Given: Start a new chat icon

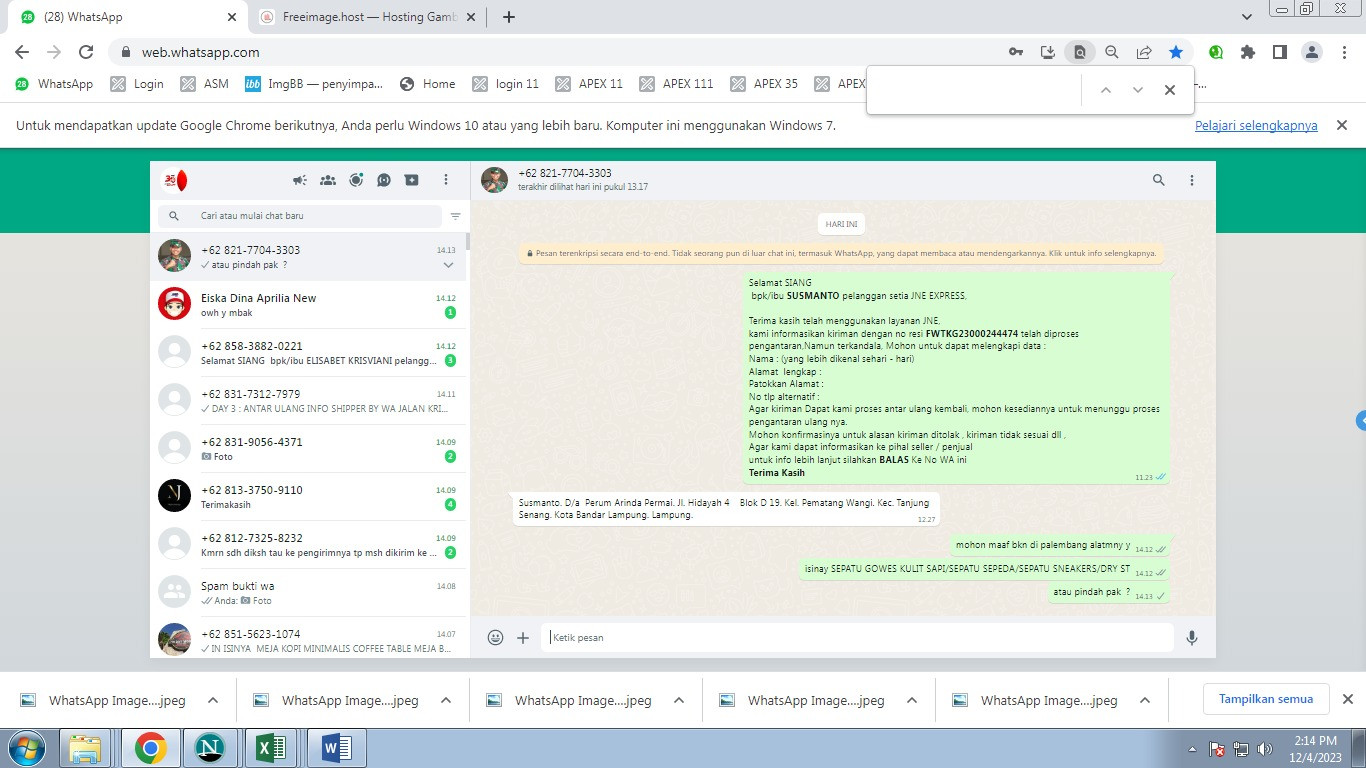Looking at the screenshot, I should (x=411, y=180).
